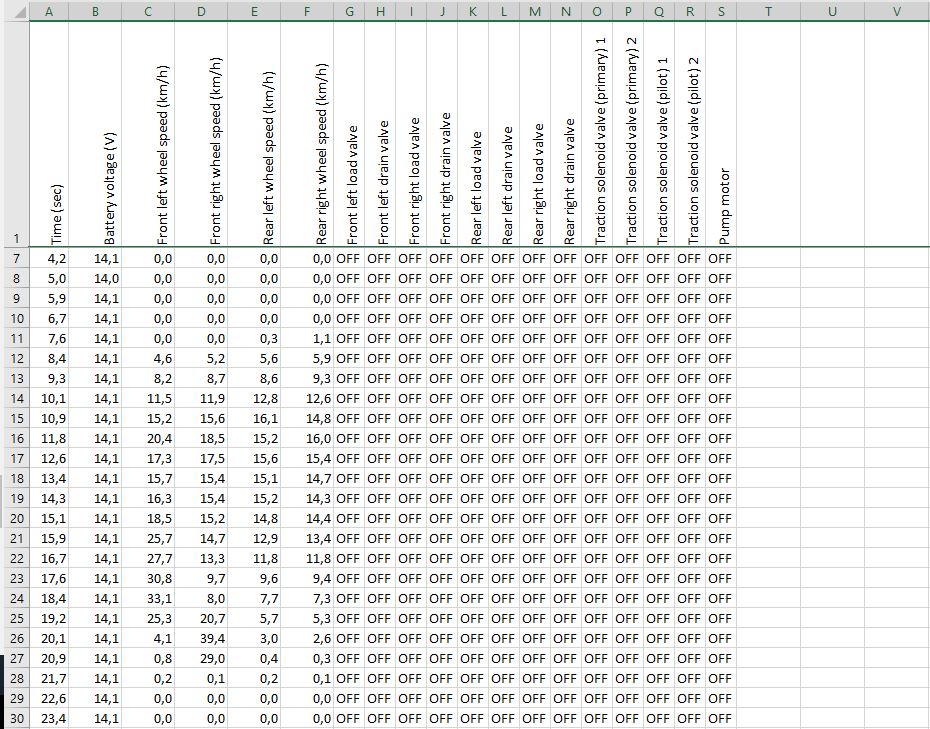Select row 1 header

[17, 133]
